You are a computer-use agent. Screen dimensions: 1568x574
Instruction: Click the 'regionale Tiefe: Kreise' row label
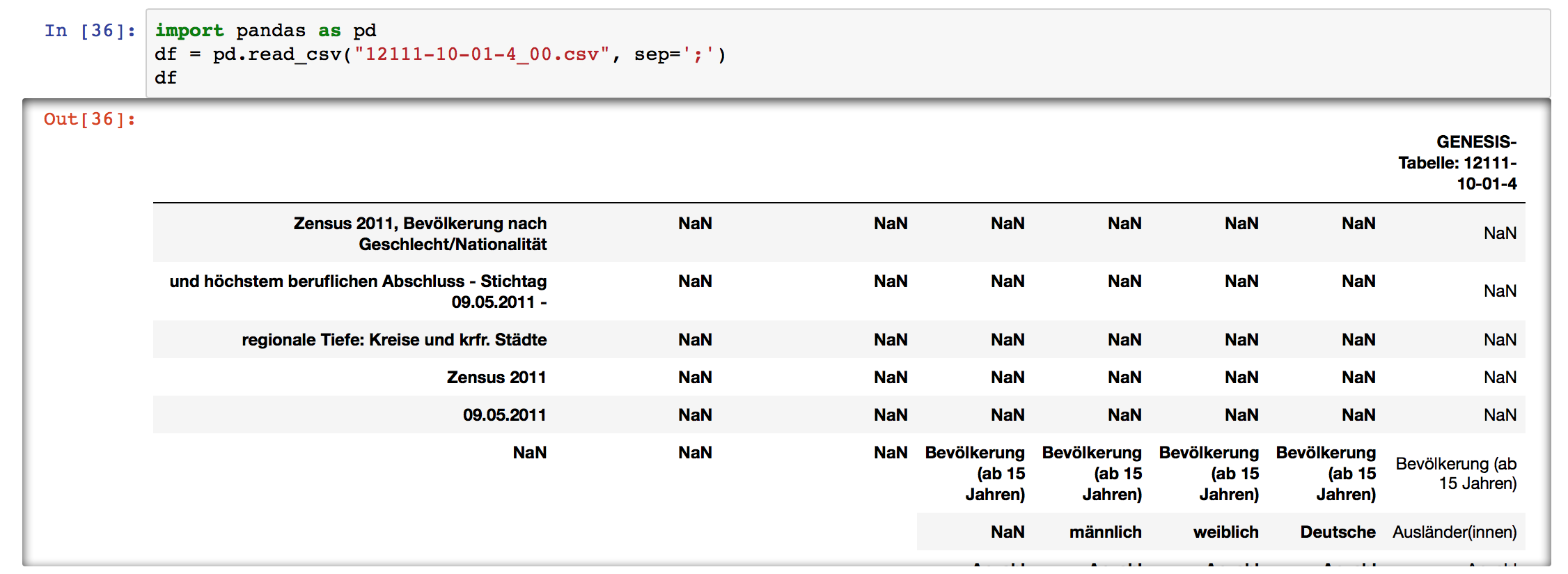click(394, 340)
